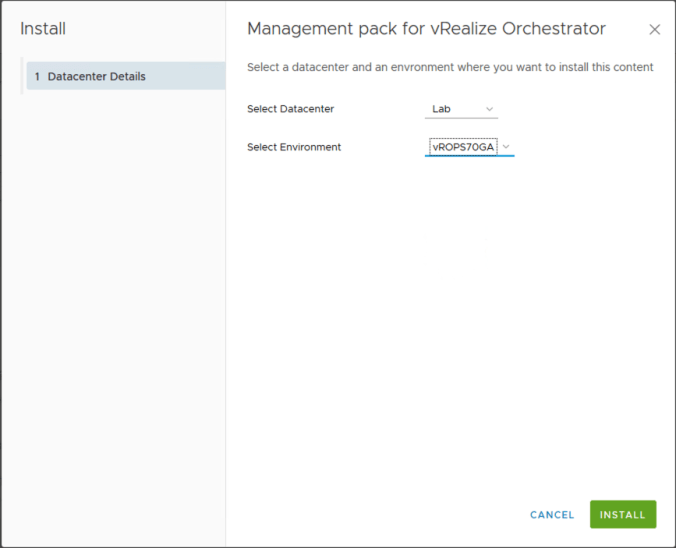Focus the vROPS70GA text in the environment selector
Viewport: 676px width, 548px height.
point(462,147)
